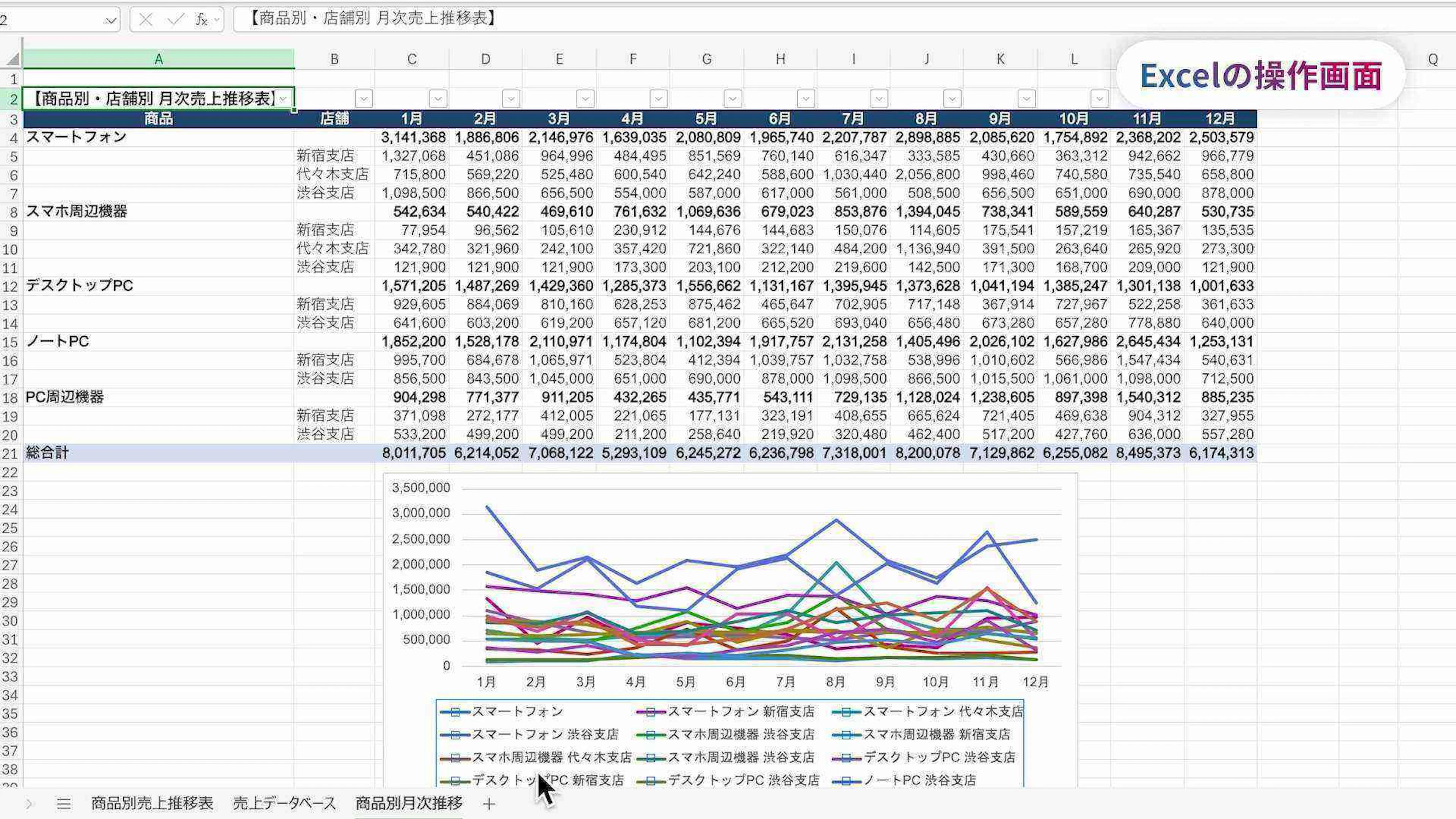1456x819 pixels.
Task: Add a new sheet with plus icon
Action: click(x=490, y=804)
